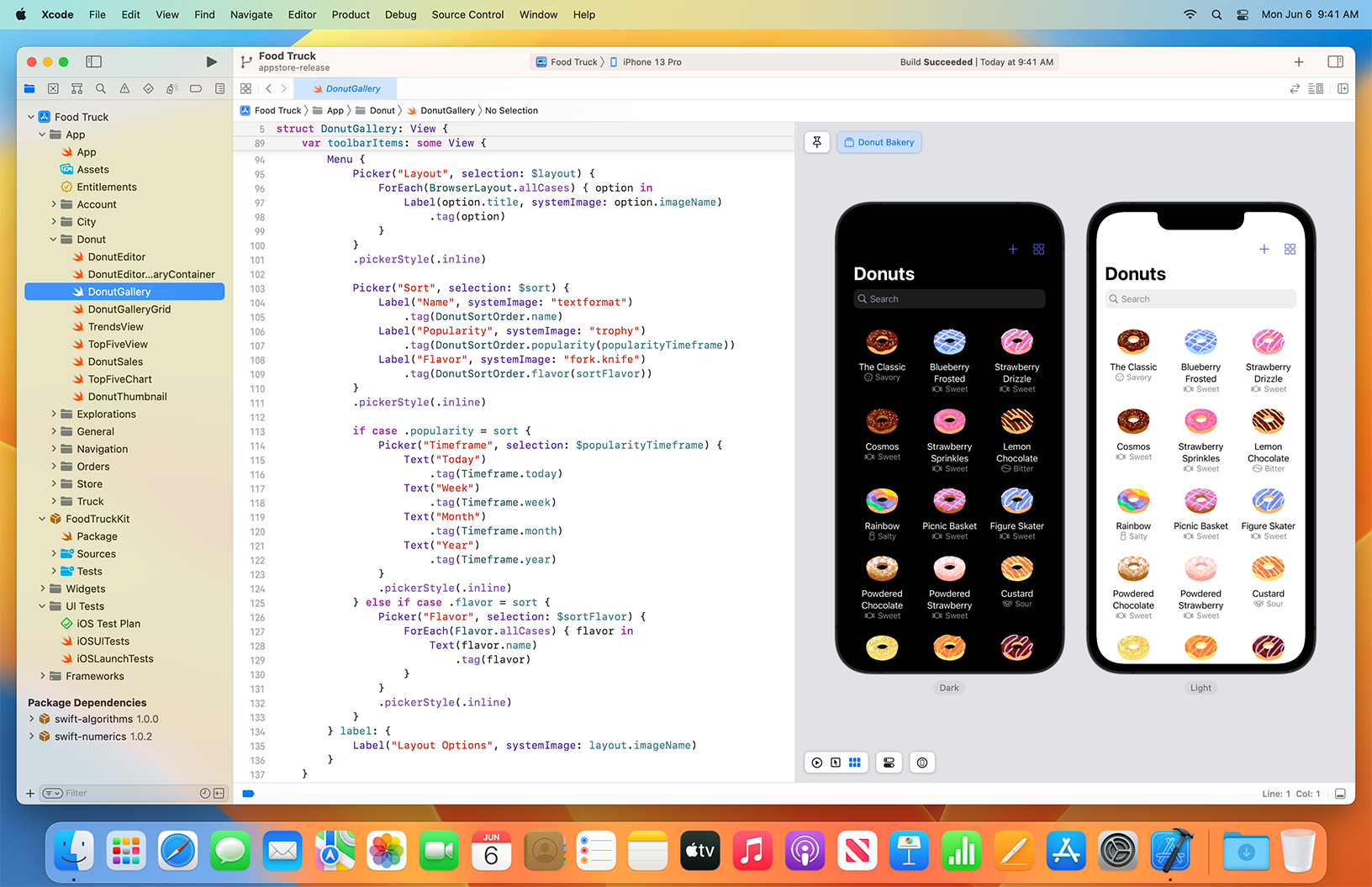Viewport: 1372px width, 887px height.
Task: Collapse the Donut folder
Action: 53,239
